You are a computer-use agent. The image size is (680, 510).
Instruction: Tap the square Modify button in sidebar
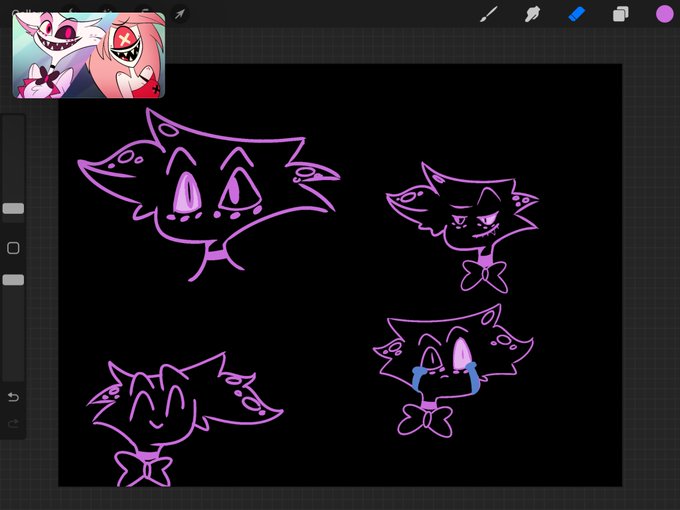tap(13, 248)
